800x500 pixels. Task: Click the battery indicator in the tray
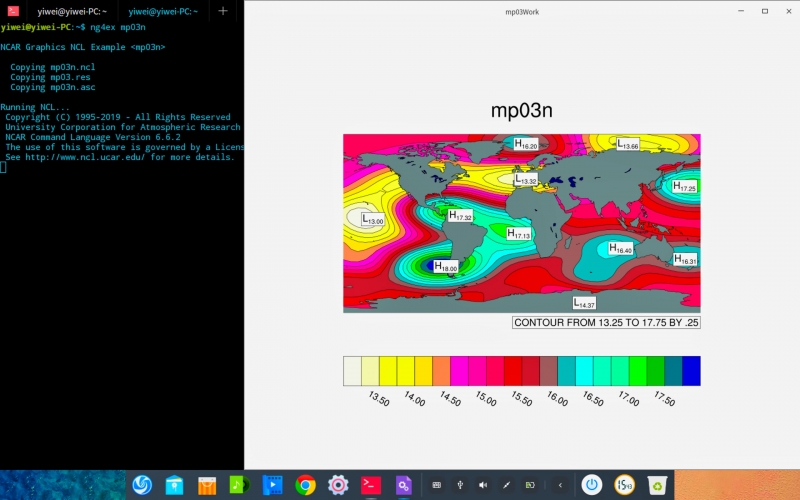click(x=530, y=485)
